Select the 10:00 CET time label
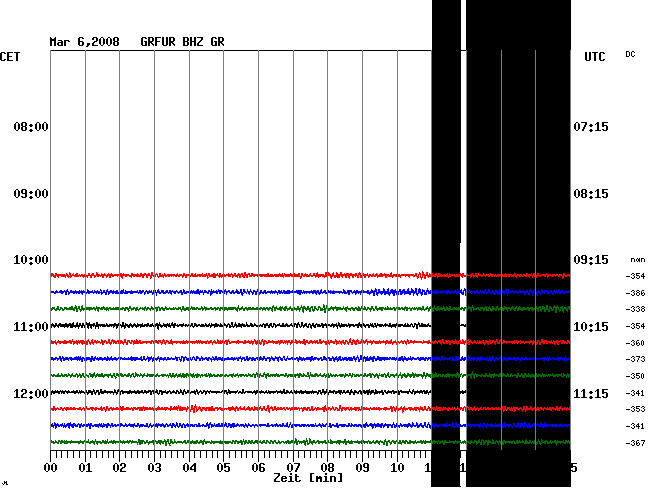The height and width of the screenshot is (494, 650). 31,260
